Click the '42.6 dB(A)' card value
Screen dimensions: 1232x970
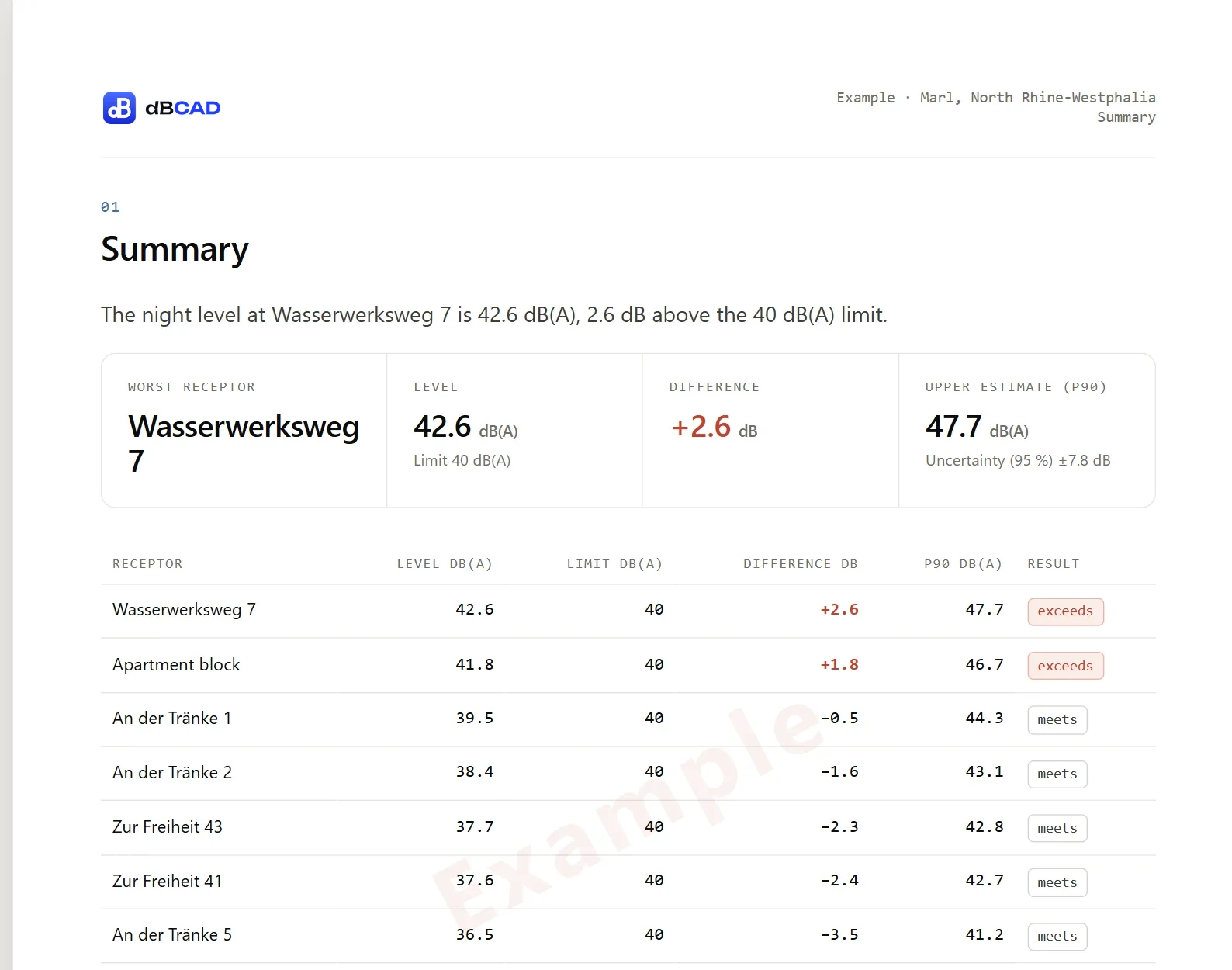(x=465, y=427)
